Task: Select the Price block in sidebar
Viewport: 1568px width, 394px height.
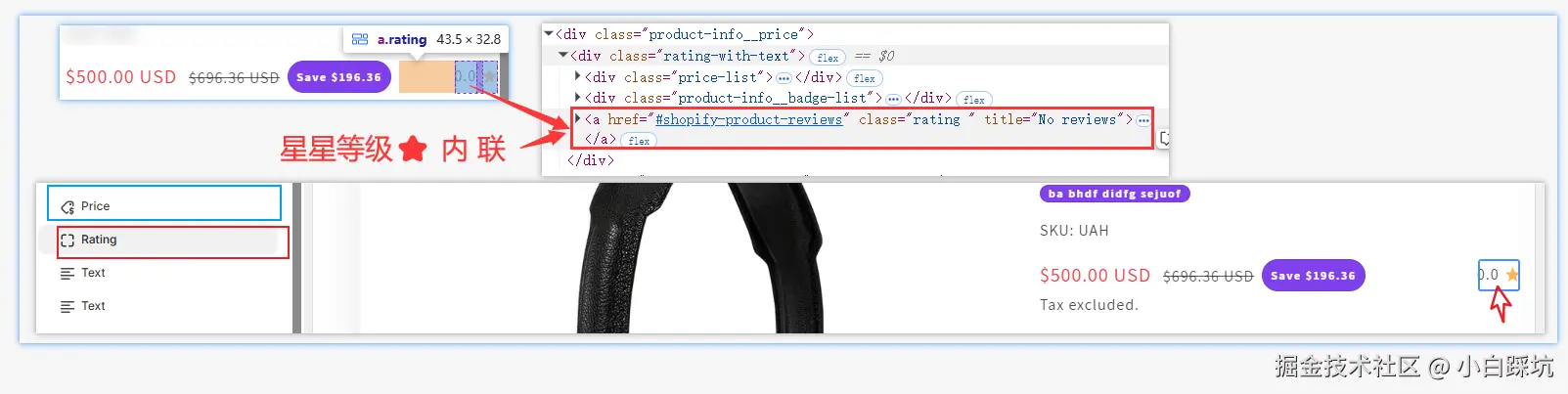Action: (x=164, y=203)
